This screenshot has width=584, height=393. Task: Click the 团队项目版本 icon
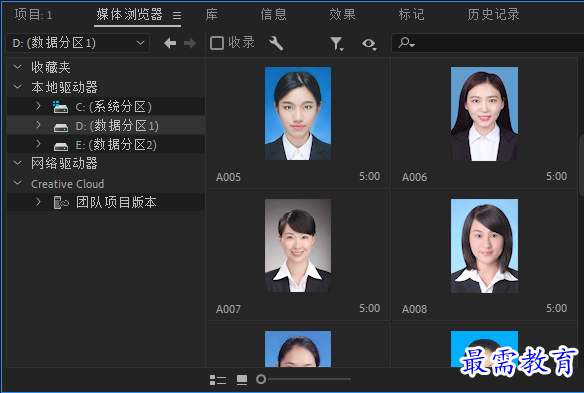tap(61, 203)
